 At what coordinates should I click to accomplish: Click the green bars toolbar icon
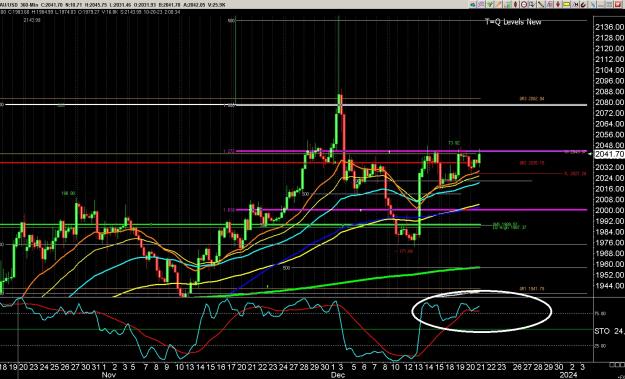[508, 4]
